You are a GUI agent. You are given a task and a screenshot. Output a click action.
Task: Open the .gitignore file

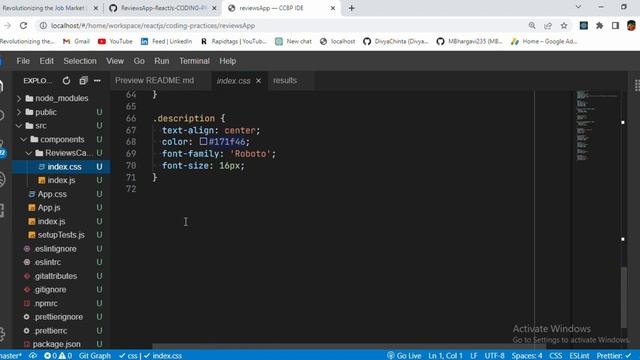tap(50, 289)
